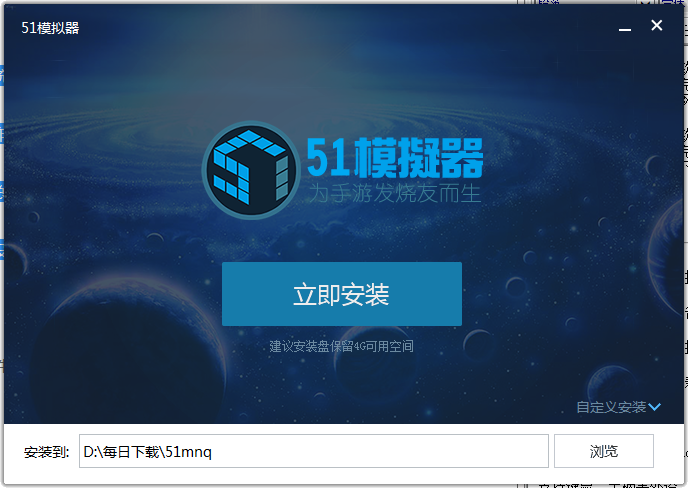Screen dimensions: 688x488
Task: Click the slogan 为手游发烧友而生
Action: point(394,192)
